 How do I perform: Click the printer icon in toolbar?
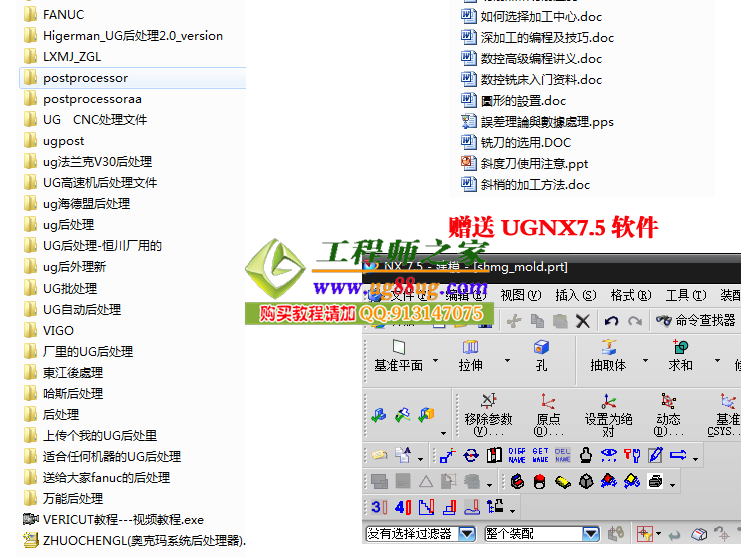pyautogui.click(x=655, y=482)
